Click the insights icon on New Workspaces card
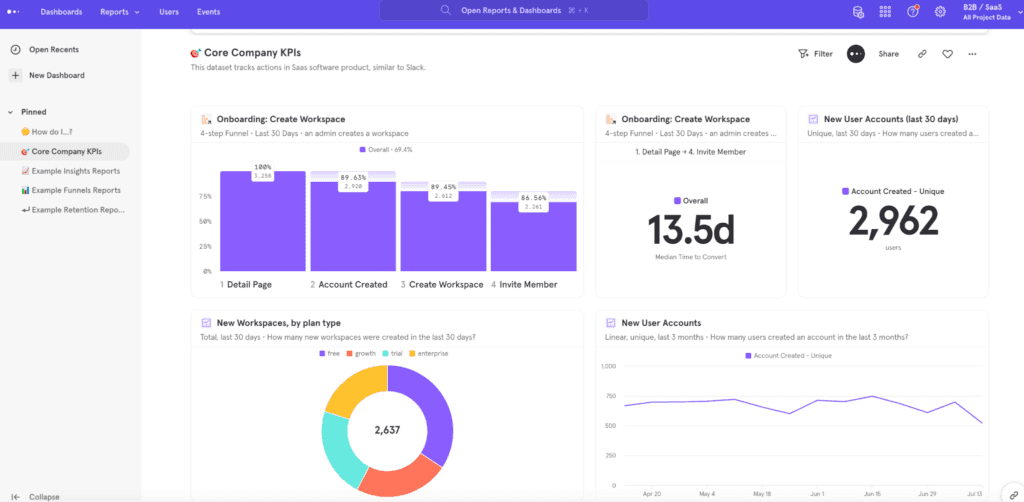 pos(206,322)
